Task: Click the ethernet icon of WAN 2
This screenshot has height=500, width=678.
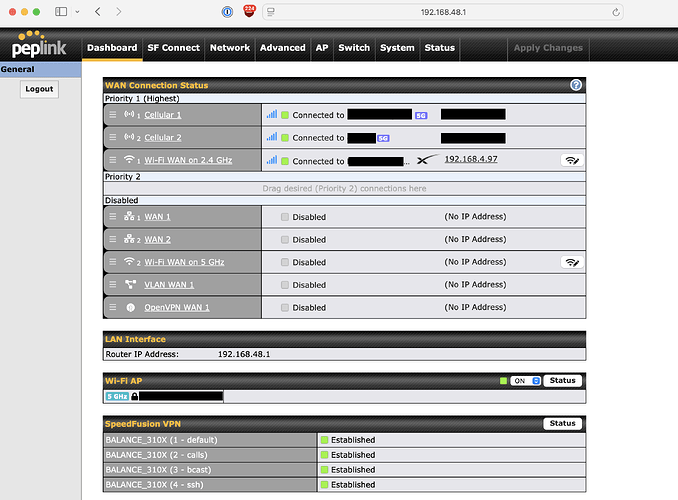Action: 129,239
